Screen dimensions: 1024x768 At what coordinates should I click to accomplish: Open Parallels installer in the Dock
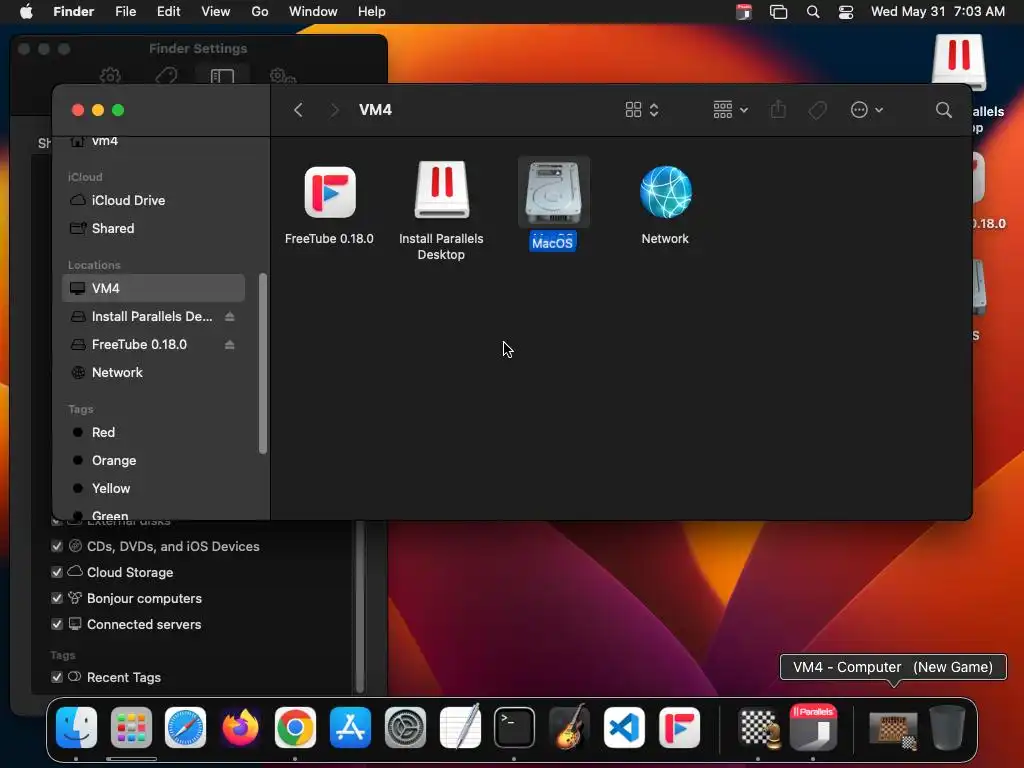[813, 727]
